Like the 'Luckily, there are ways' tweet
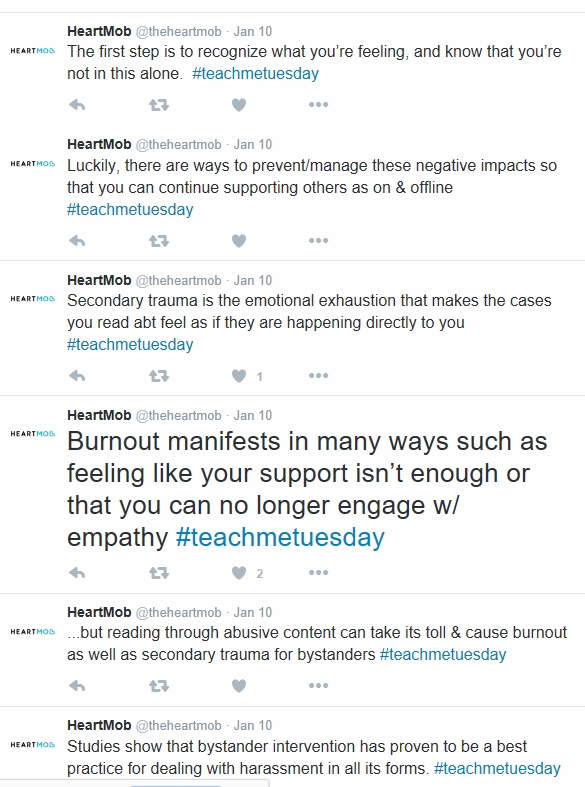The image size is (585, 787). pos(239,241)
